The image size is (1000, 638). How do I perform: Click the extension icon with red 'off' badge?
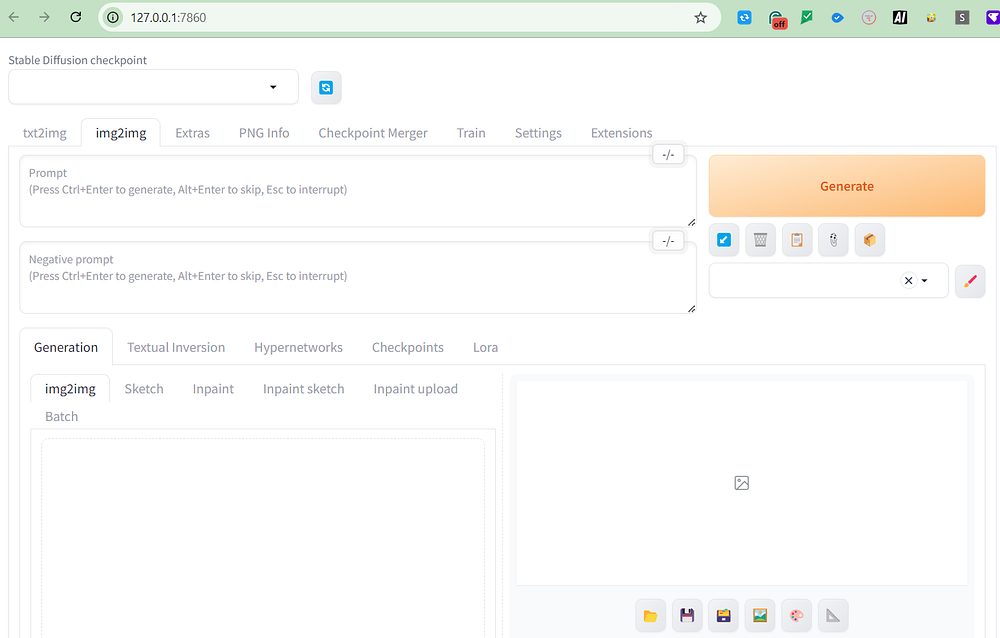pyautogui.click(x=777, y=19)
